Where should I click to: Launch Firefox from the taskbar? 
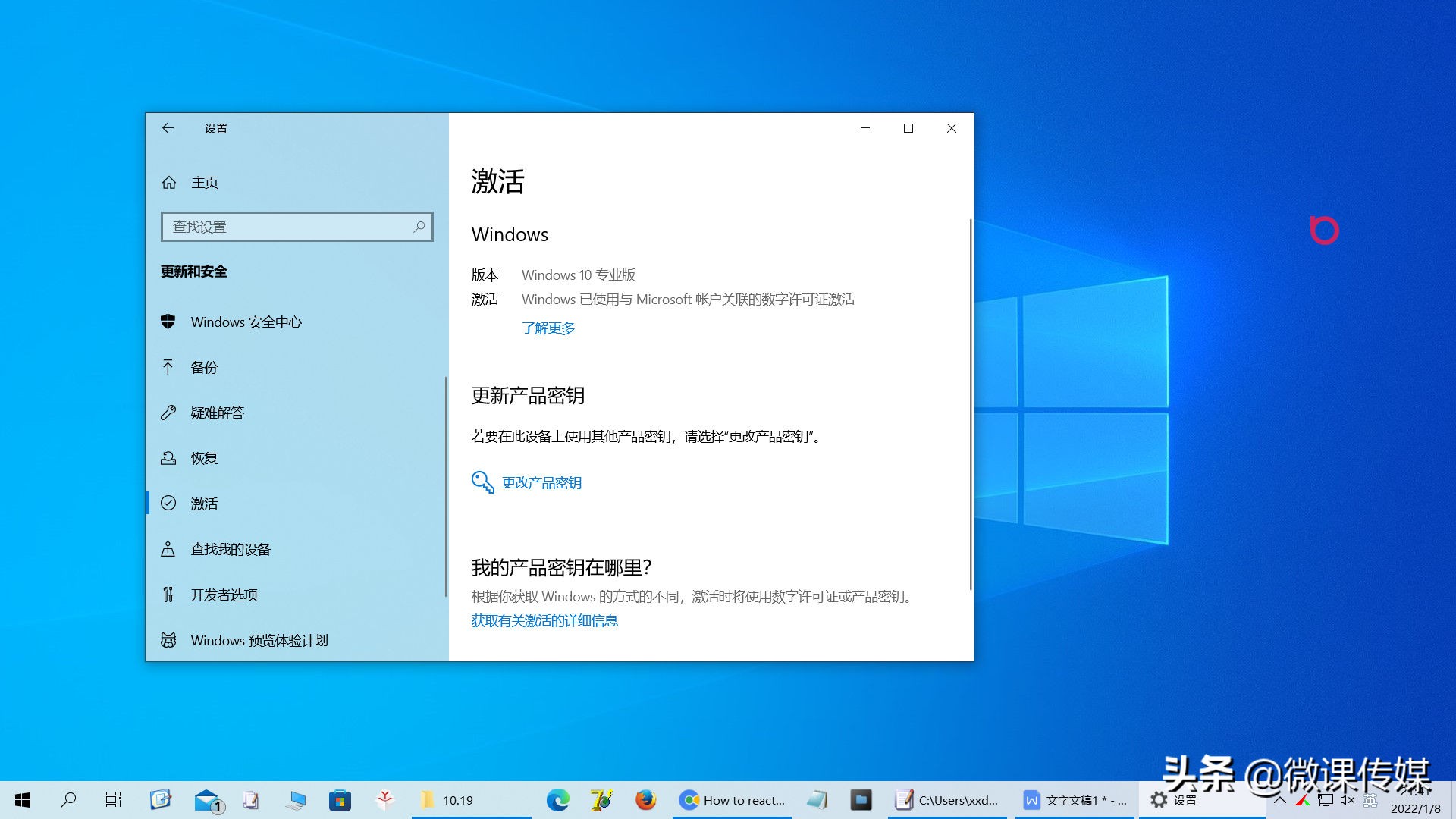click(x=645, y=800)
